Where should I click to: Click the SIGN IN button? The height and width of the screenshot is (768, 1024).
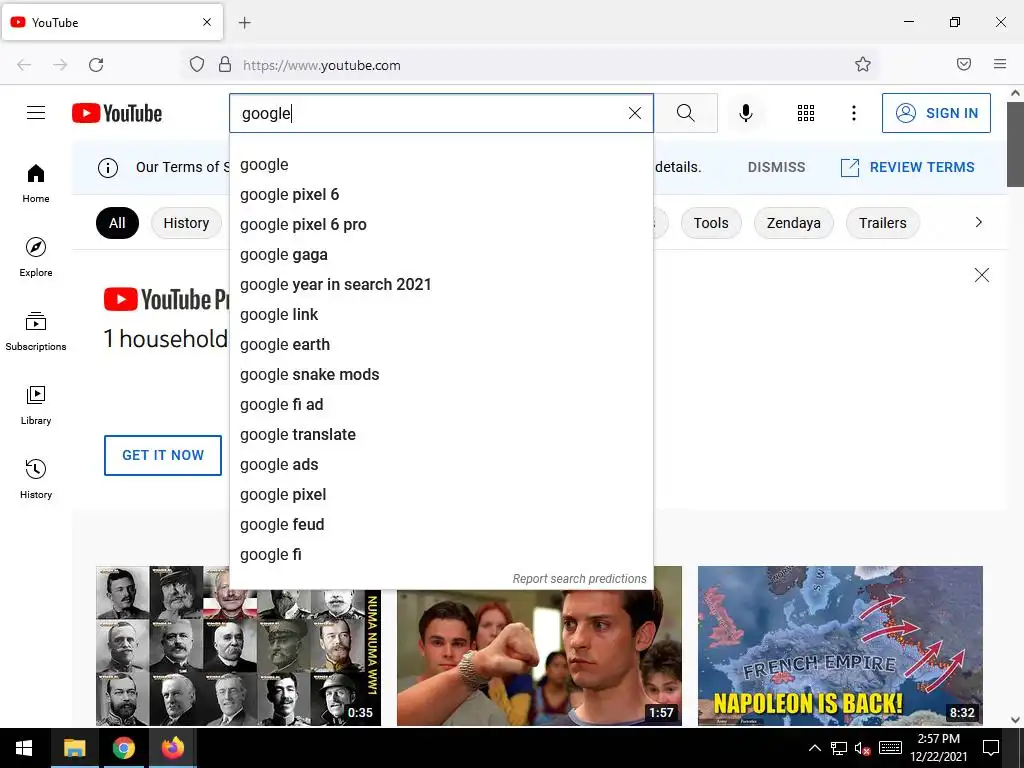(x=936, y=113)
